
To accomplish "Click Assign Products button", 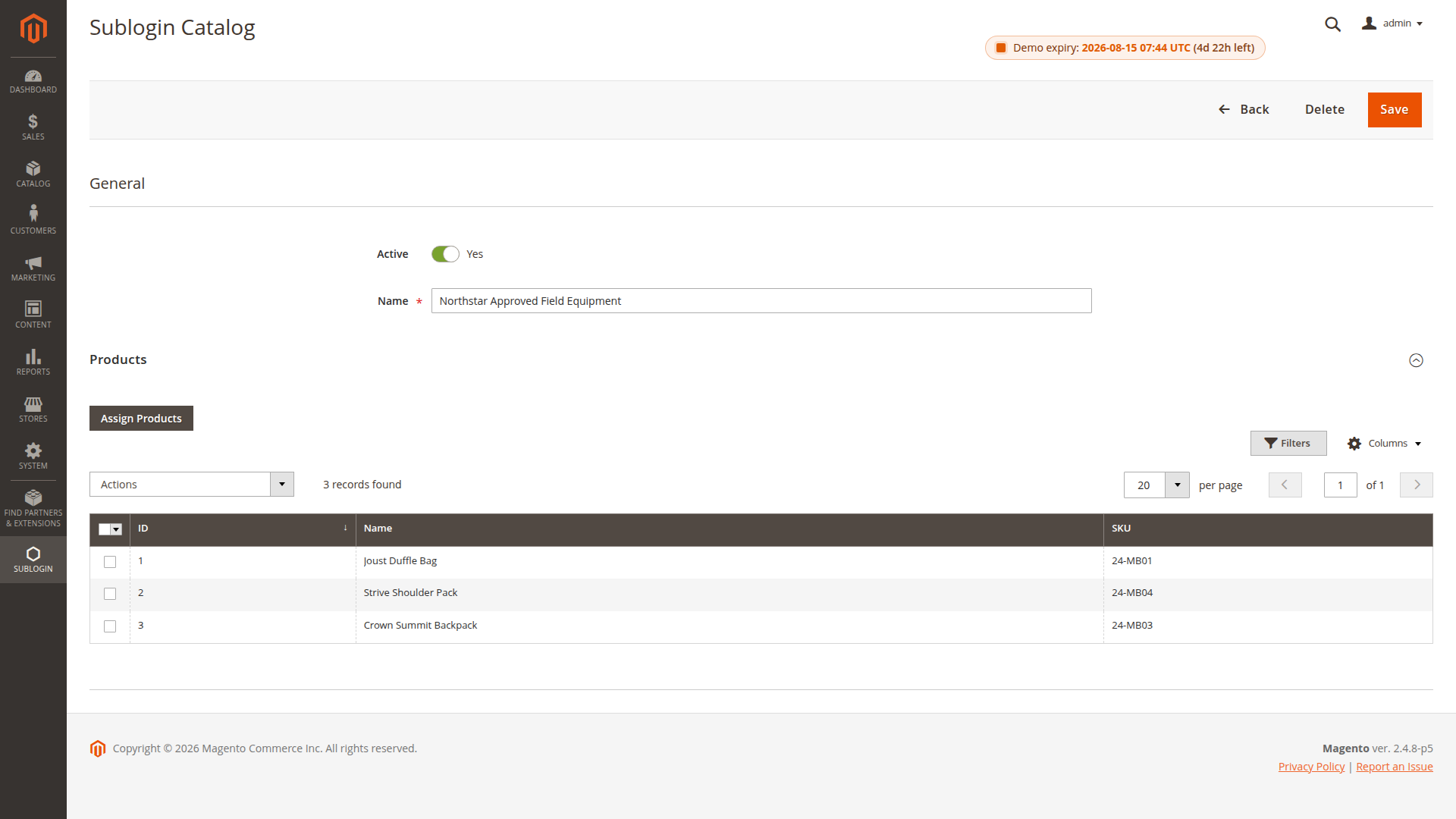I will tap(141, 419).
